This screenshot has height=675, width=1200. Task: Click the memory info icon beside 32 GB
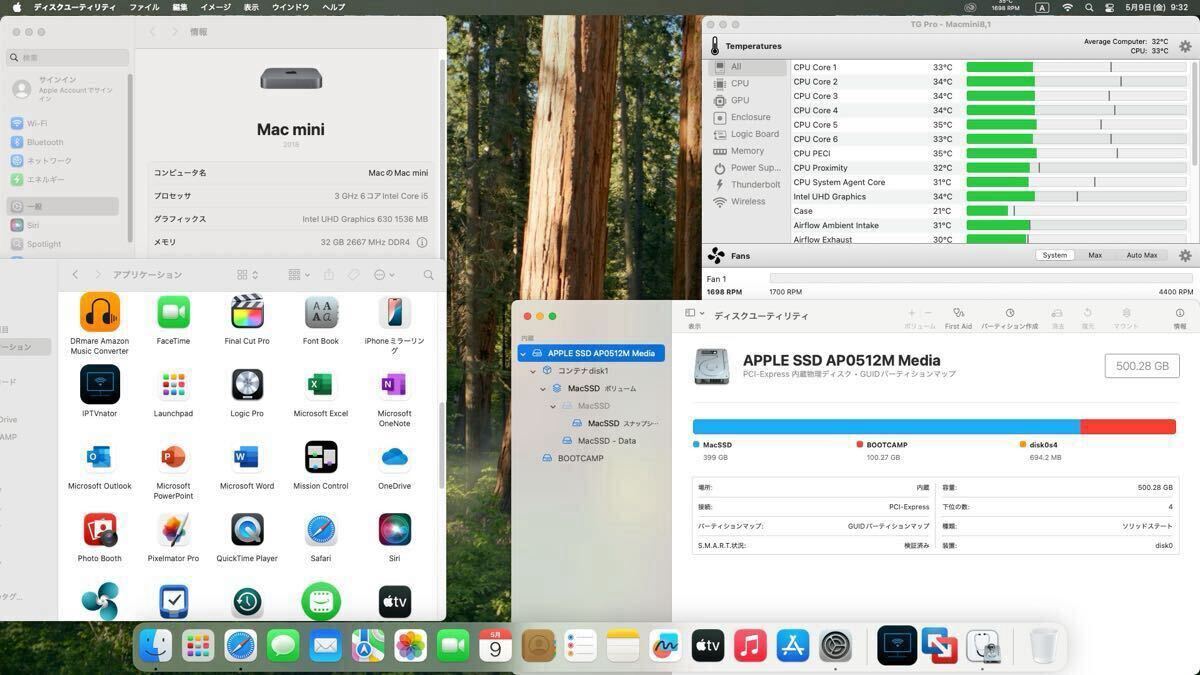[x=422, y=242]
